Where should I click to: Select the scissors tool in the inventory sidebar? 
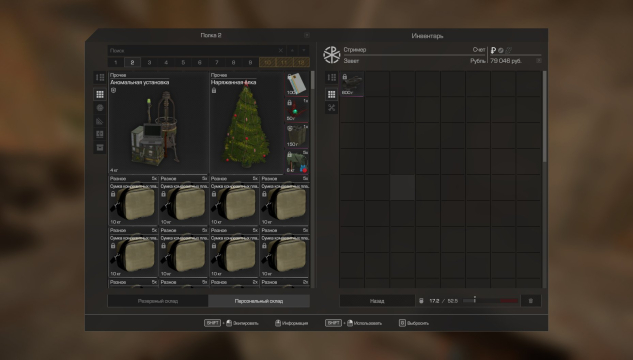[331, 107]
